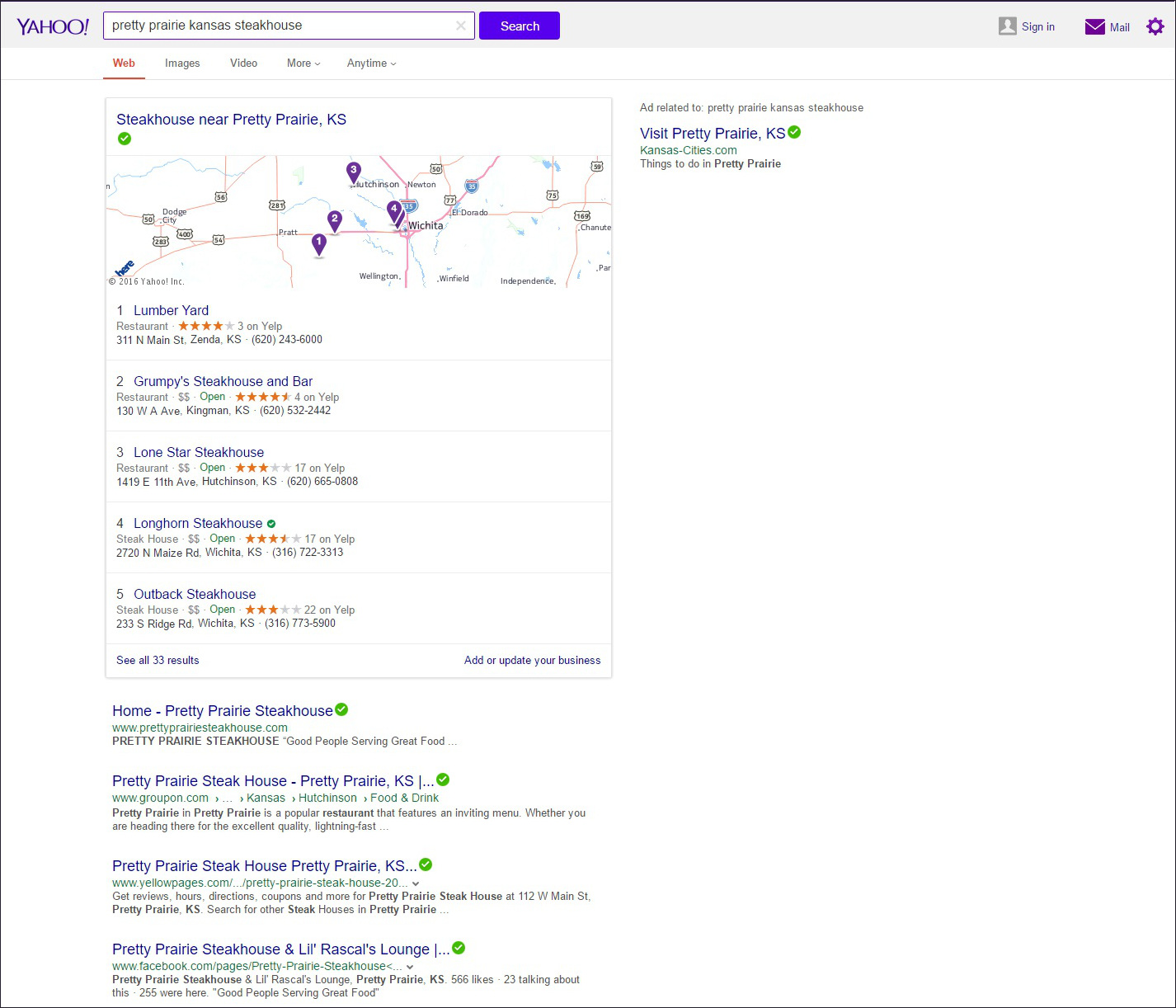The width and height of the screenshot is (1176, 1008).
Task: Switch to the Video tab
Action: tap(243, 64)
